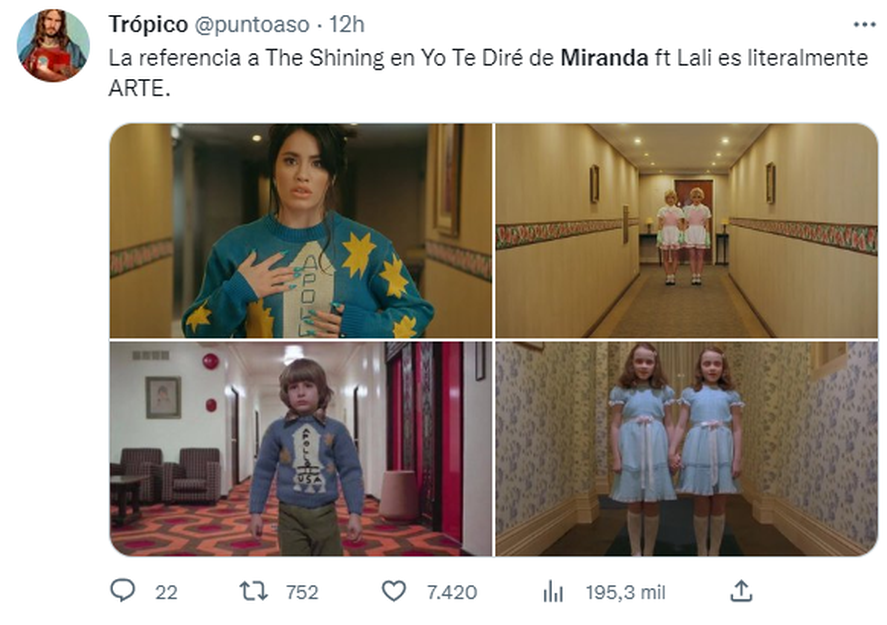The width and height of the screenshot is (887, 625).
Task: Open the 12h timestamp link
Action: click(346, 25)
